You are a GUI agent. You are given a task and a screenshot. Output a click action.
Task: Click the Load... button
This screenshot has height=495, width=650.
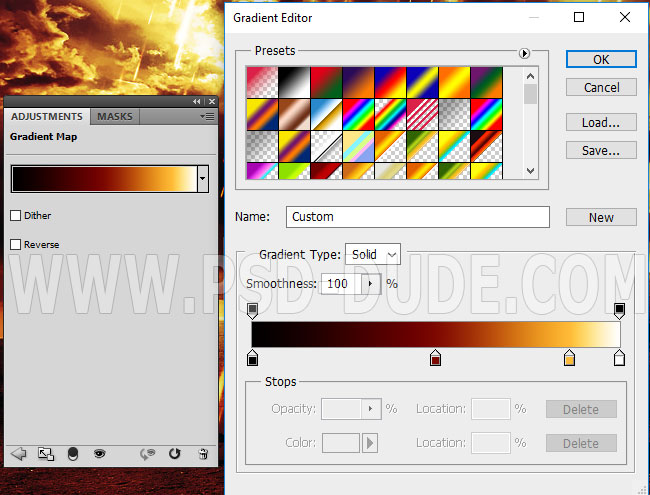click(601, 122)
